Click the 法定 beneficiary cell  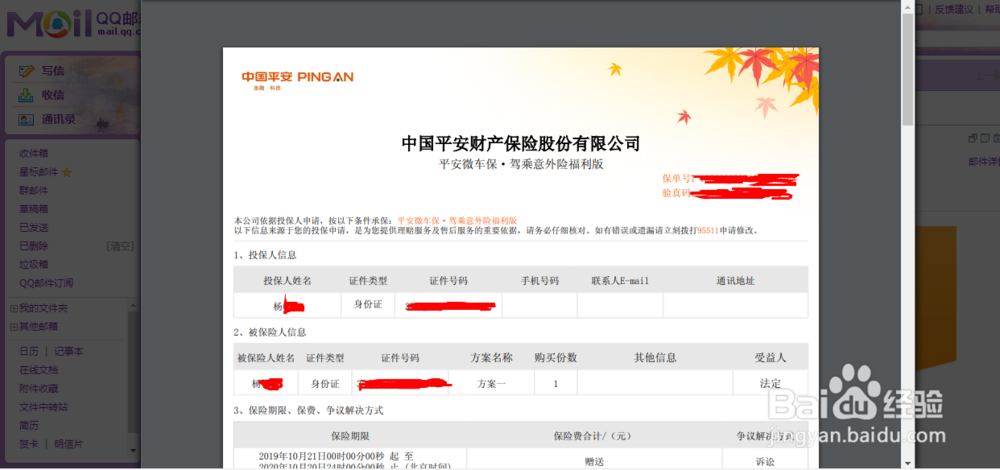[770, 384]
